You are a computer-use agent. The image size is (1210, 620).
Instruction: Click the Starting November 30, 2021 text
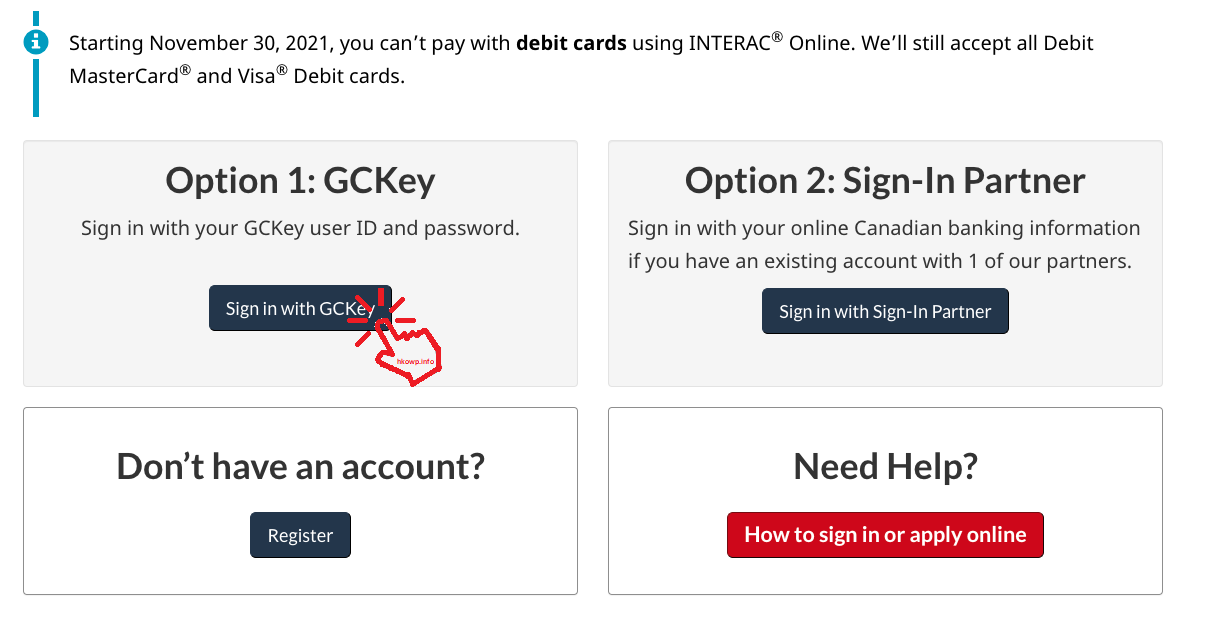(x=201, y=44)
